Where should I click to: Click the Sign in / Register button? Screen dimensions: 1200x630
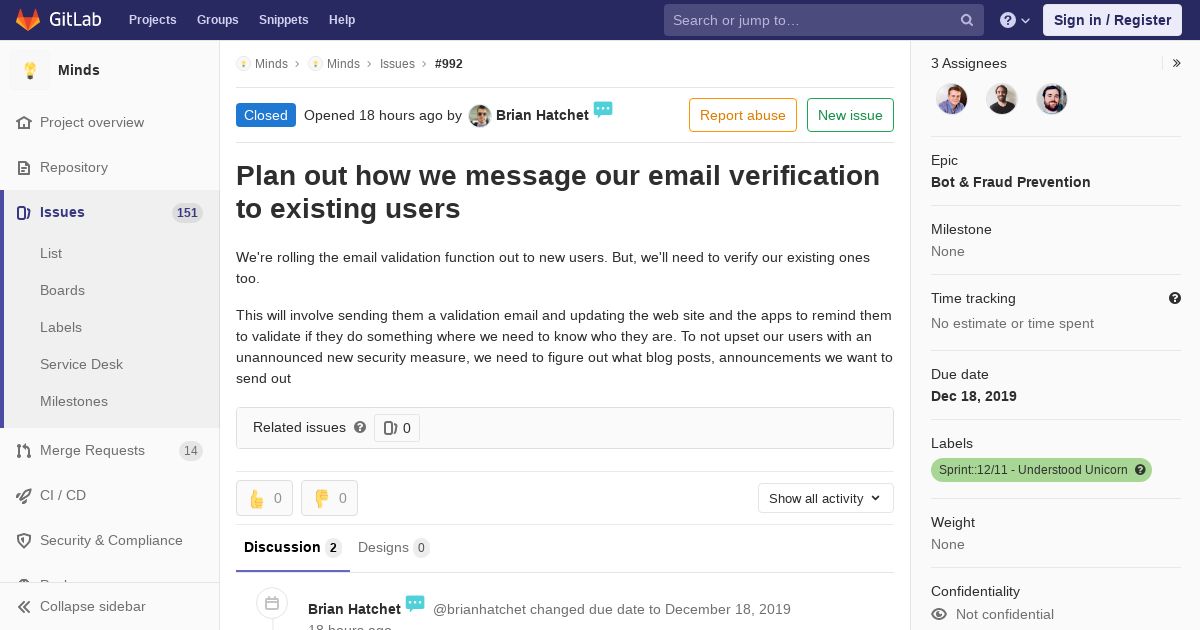point(1112,20)
